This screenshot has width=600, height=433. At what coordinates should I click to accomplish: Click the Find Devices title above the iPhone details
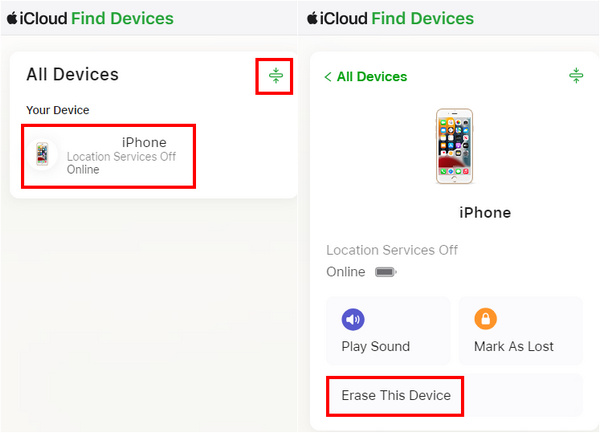(422, 18)
